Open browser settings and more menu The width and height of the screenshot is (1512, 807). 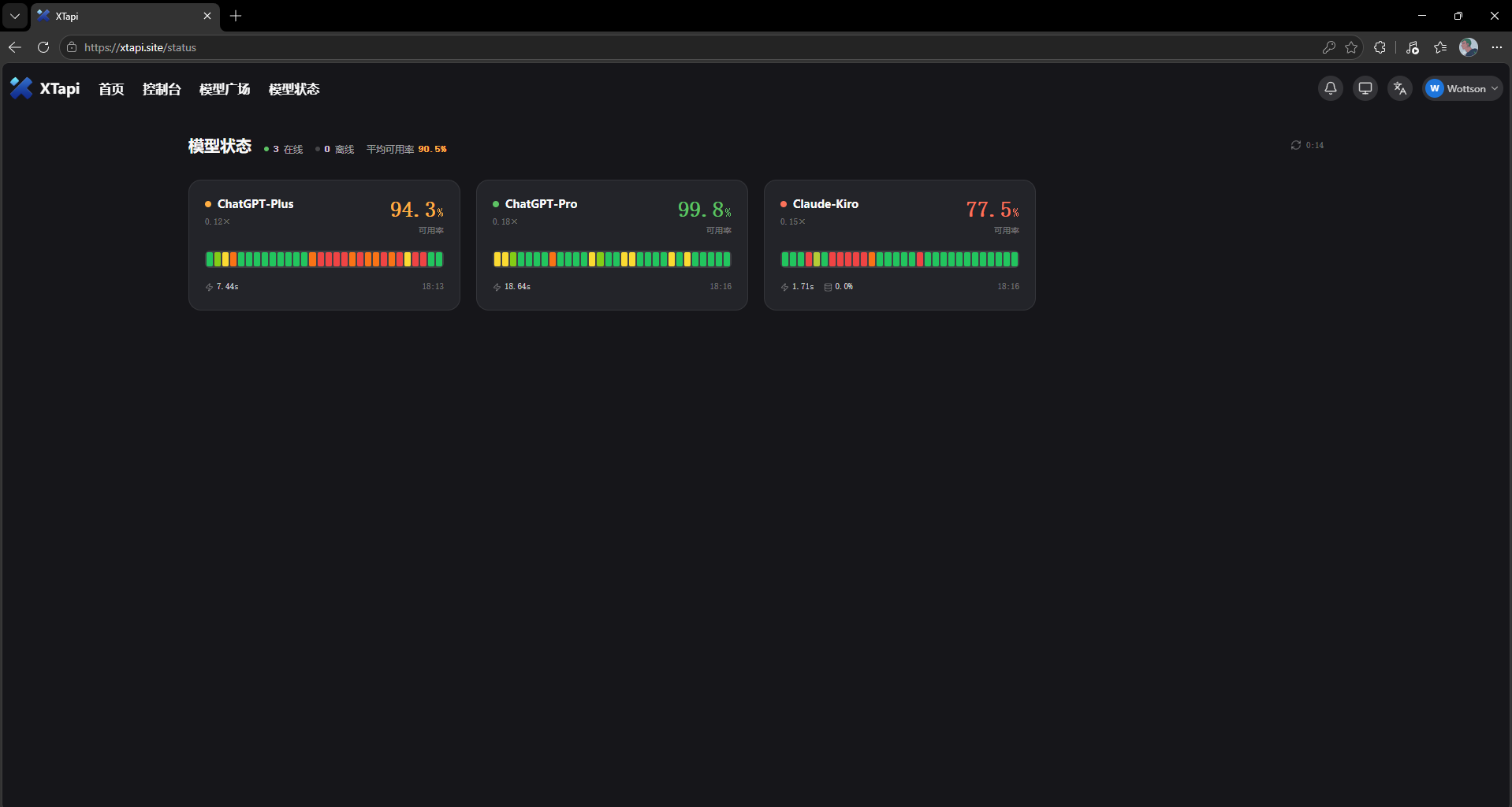(1497, 47)
